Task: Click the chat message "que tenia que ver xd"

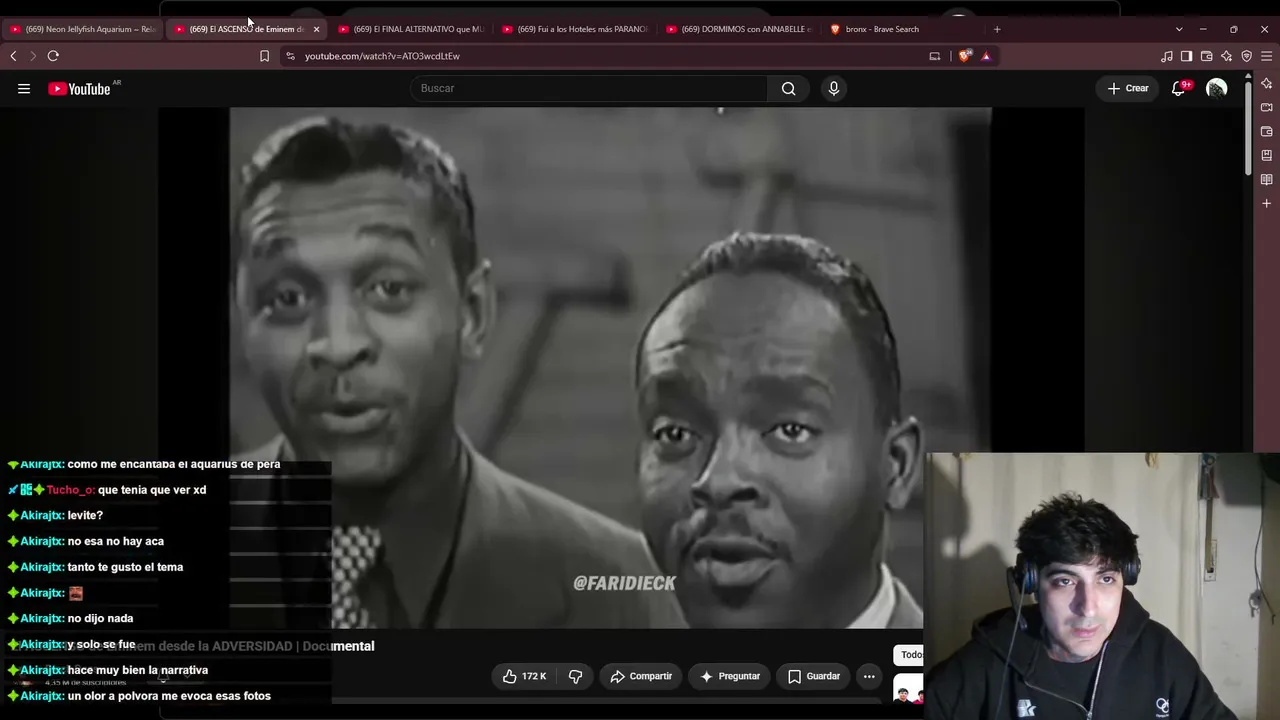Action: [x=152, y=490]
